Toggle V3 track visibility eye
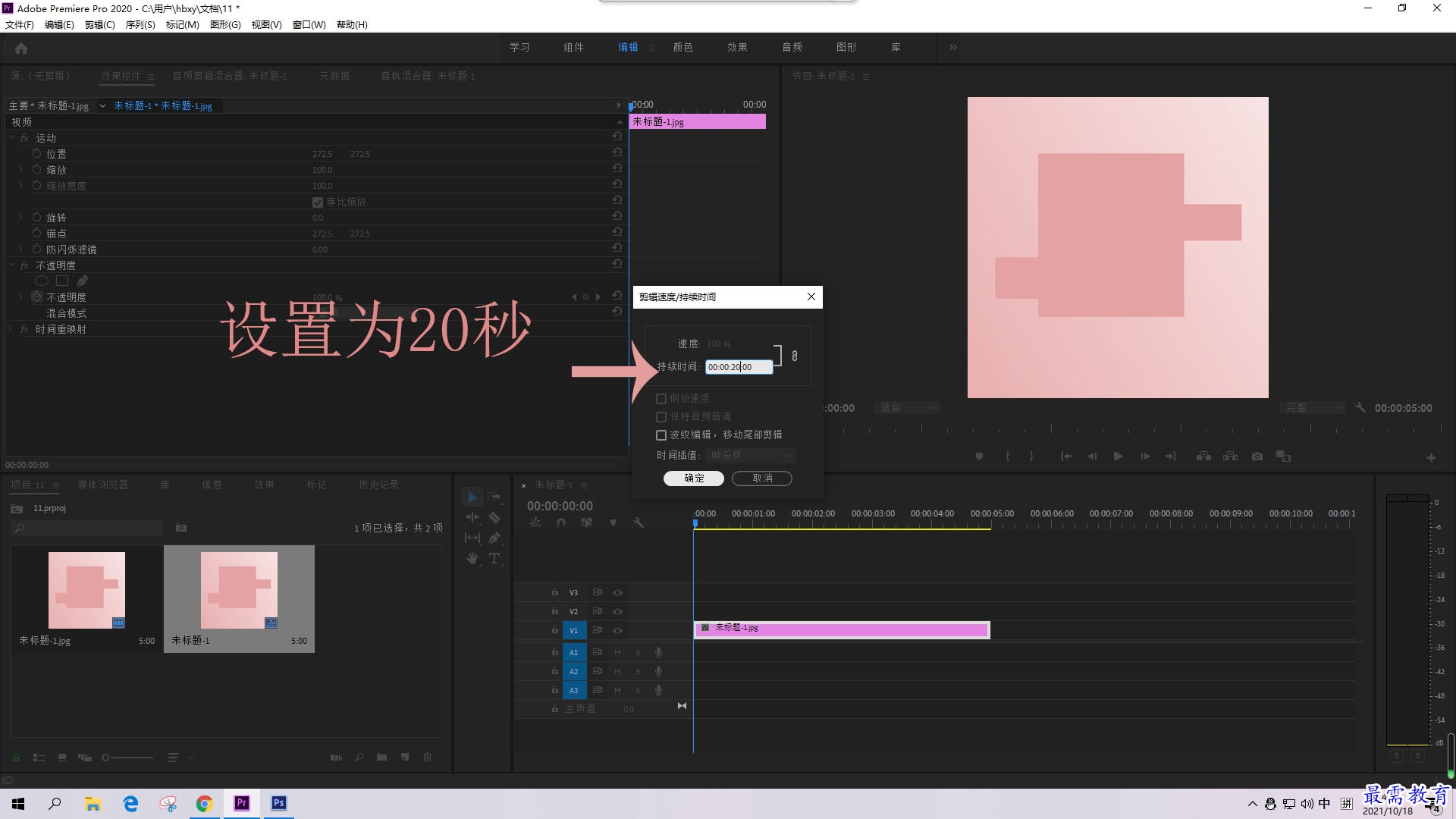This screenshot has width=1456, height=819. (617, 592)
